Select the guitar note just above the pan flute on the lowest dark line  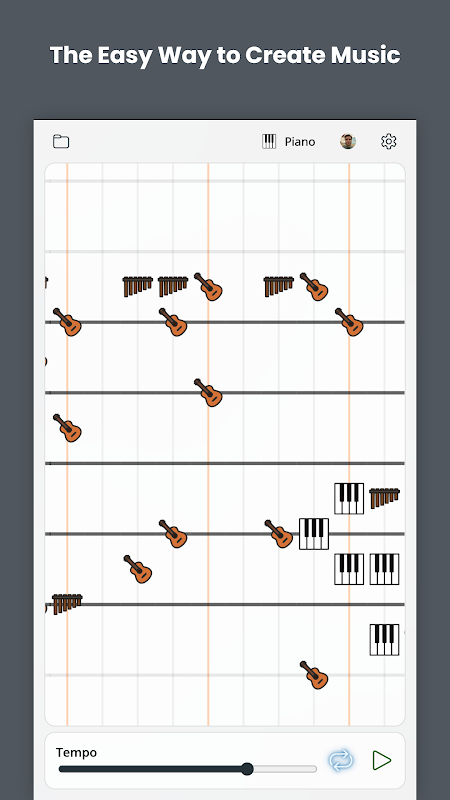[x=138, y=569]
